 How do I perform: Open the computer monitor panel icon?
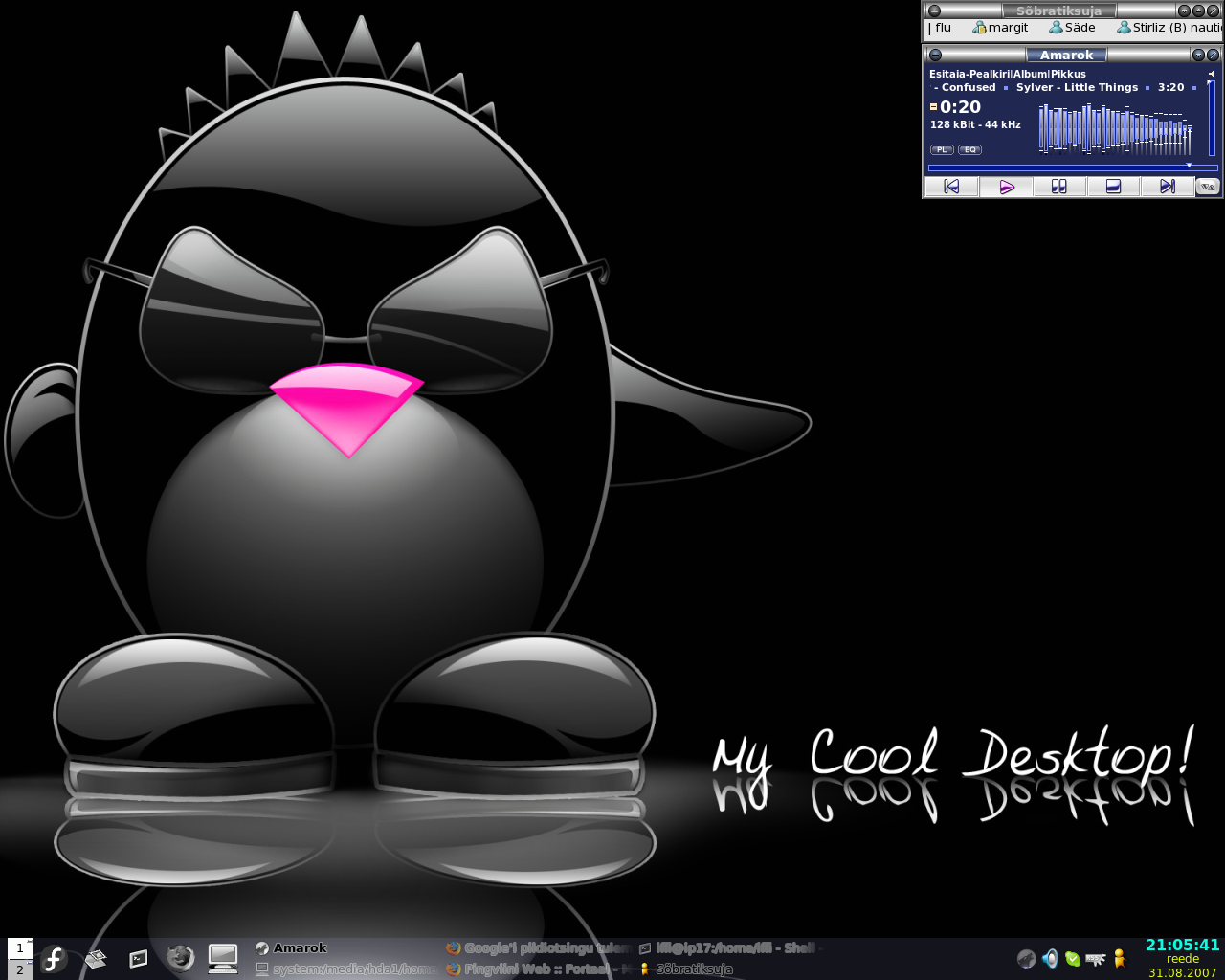223,958
